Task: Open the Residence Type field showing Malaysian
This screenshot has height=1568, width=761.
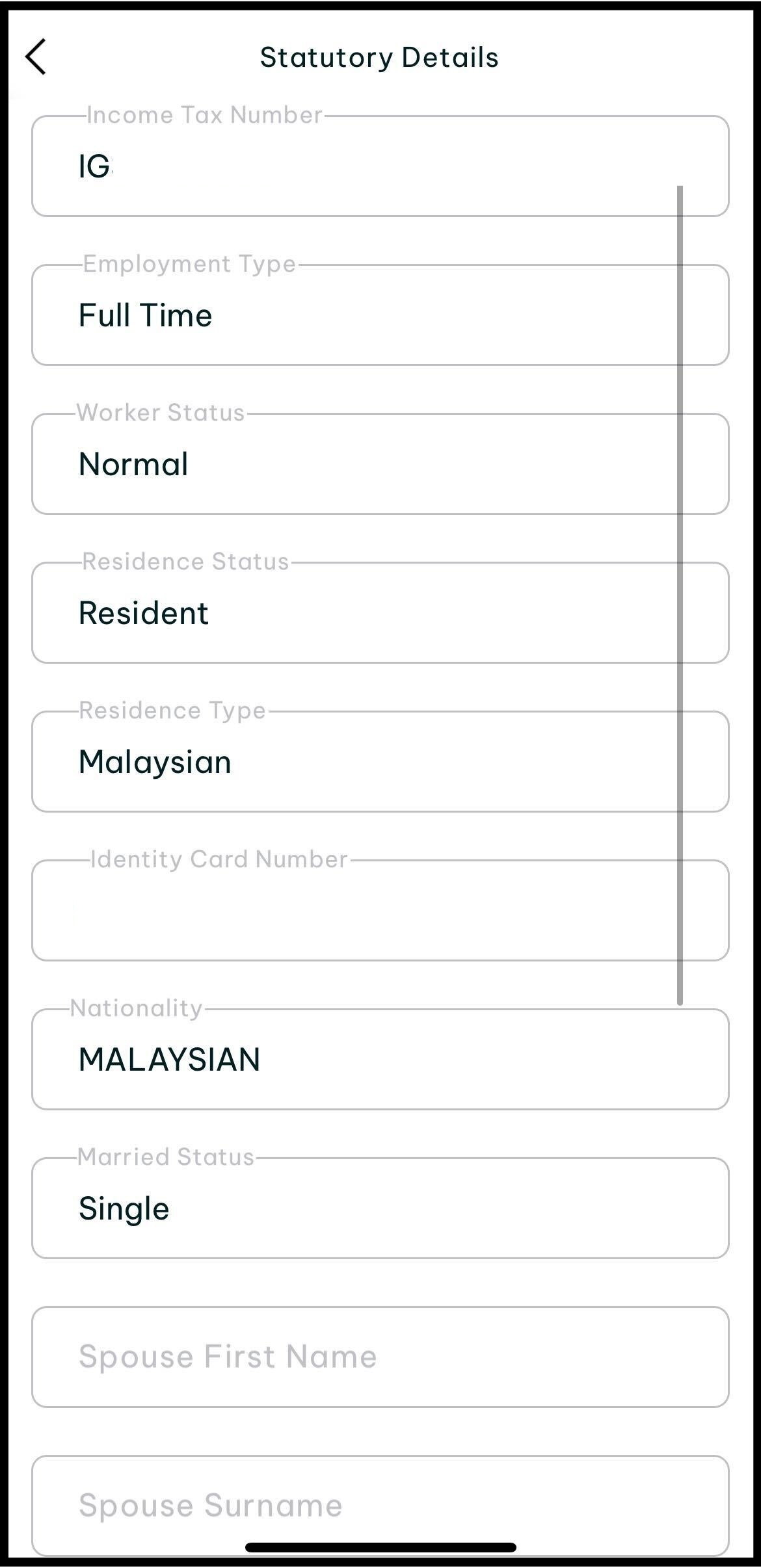Action: point(380,762)
